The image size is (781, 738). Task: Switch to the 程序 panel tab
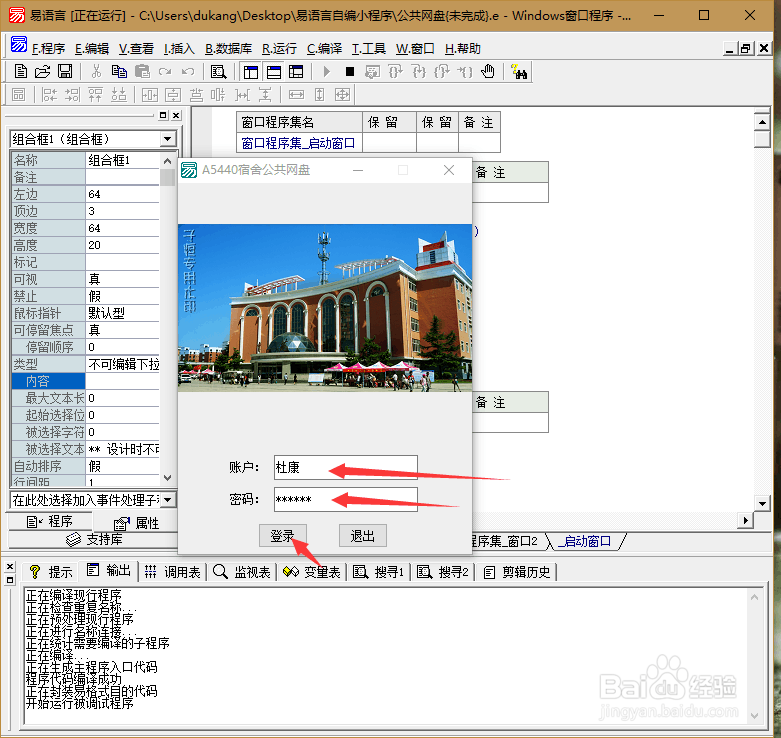coord(50,521)
